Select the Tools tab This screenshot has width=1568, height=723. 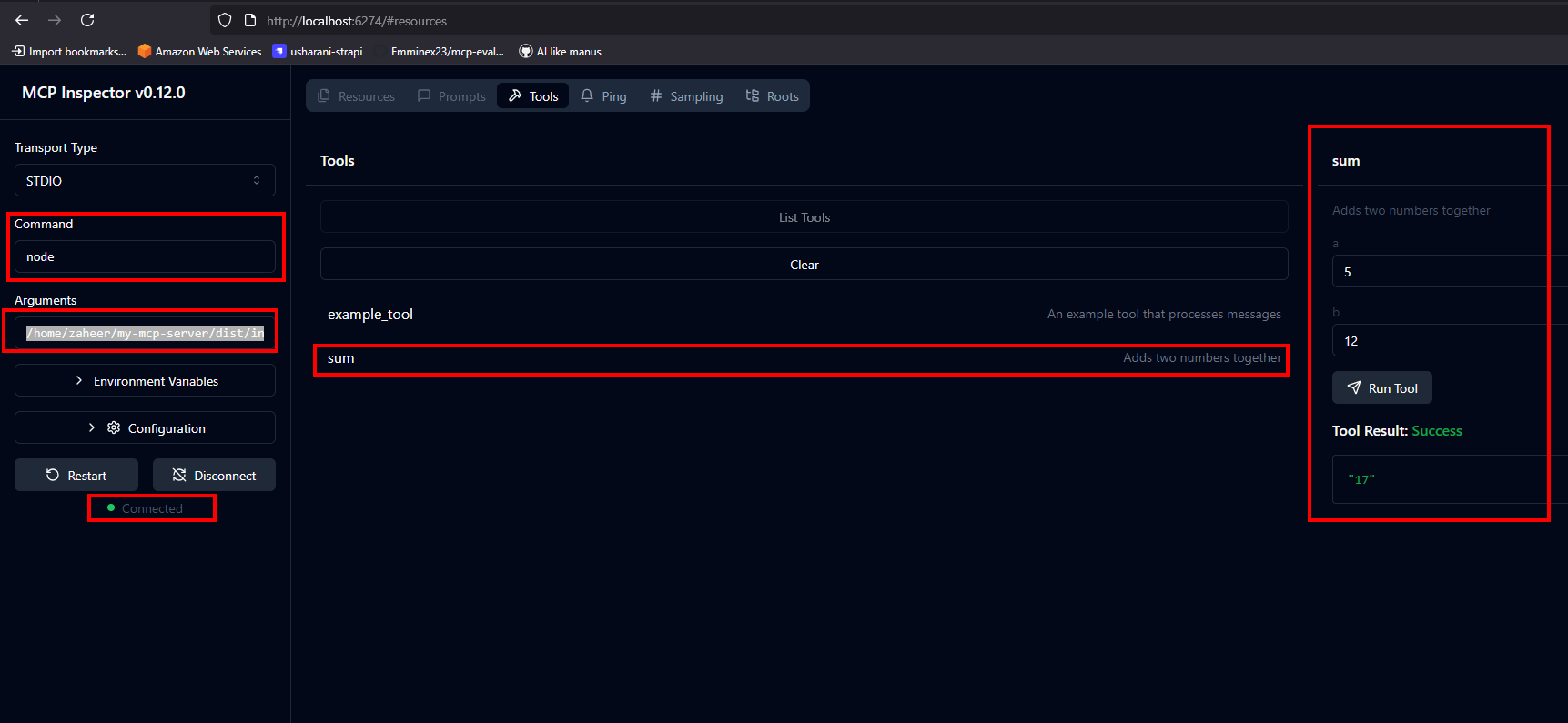533,96
